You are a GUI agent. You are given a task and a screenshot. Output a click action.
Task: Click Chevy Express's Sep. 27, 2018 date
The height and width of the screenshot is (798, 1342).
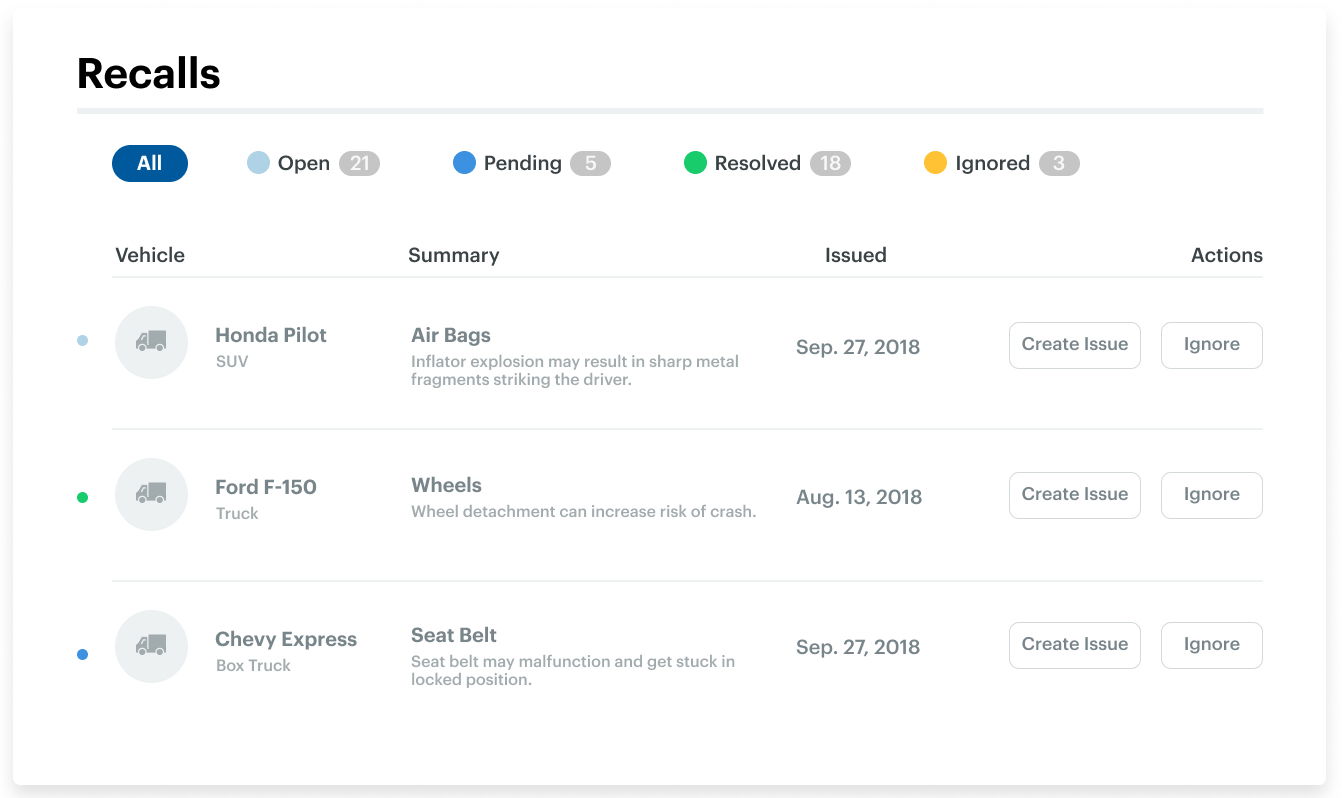point(858,647)
